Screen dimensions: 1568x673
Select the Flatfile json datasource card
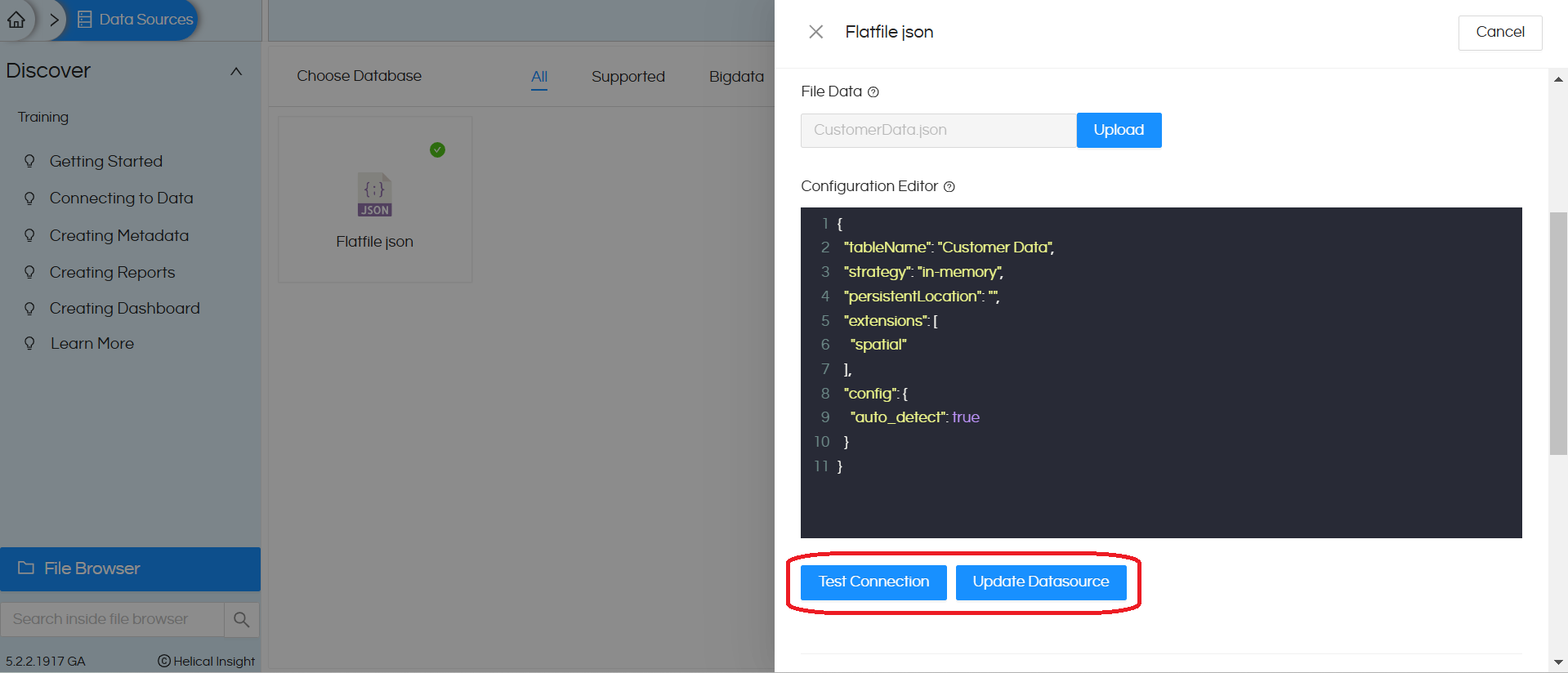(x=375, y=199)
